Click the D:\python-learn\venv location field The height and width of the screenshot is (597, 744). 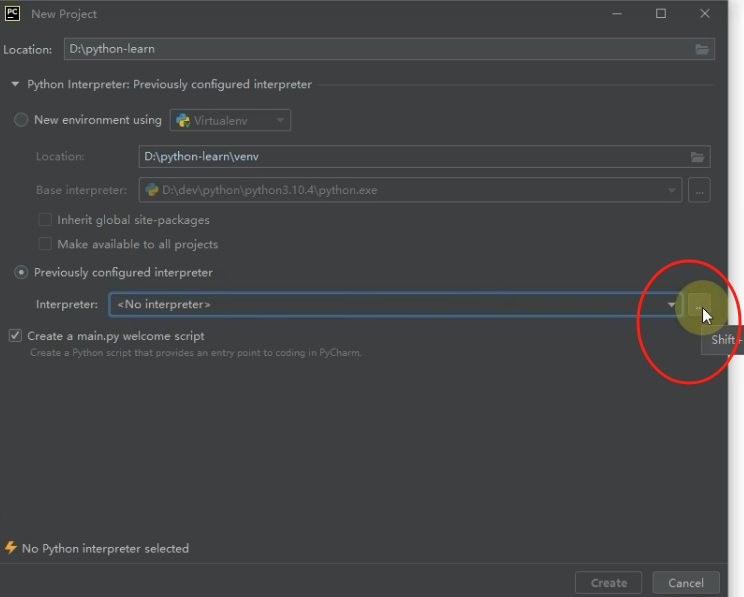424,157
